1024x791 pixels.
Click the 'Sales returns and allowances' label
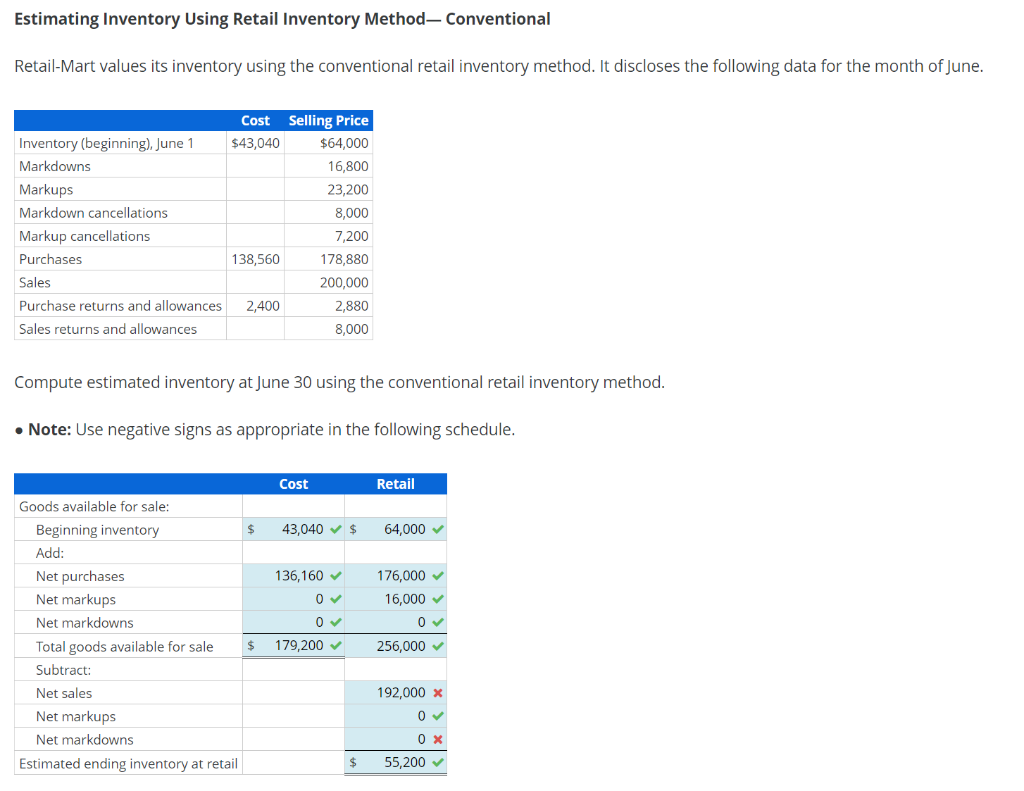[108, 329]
